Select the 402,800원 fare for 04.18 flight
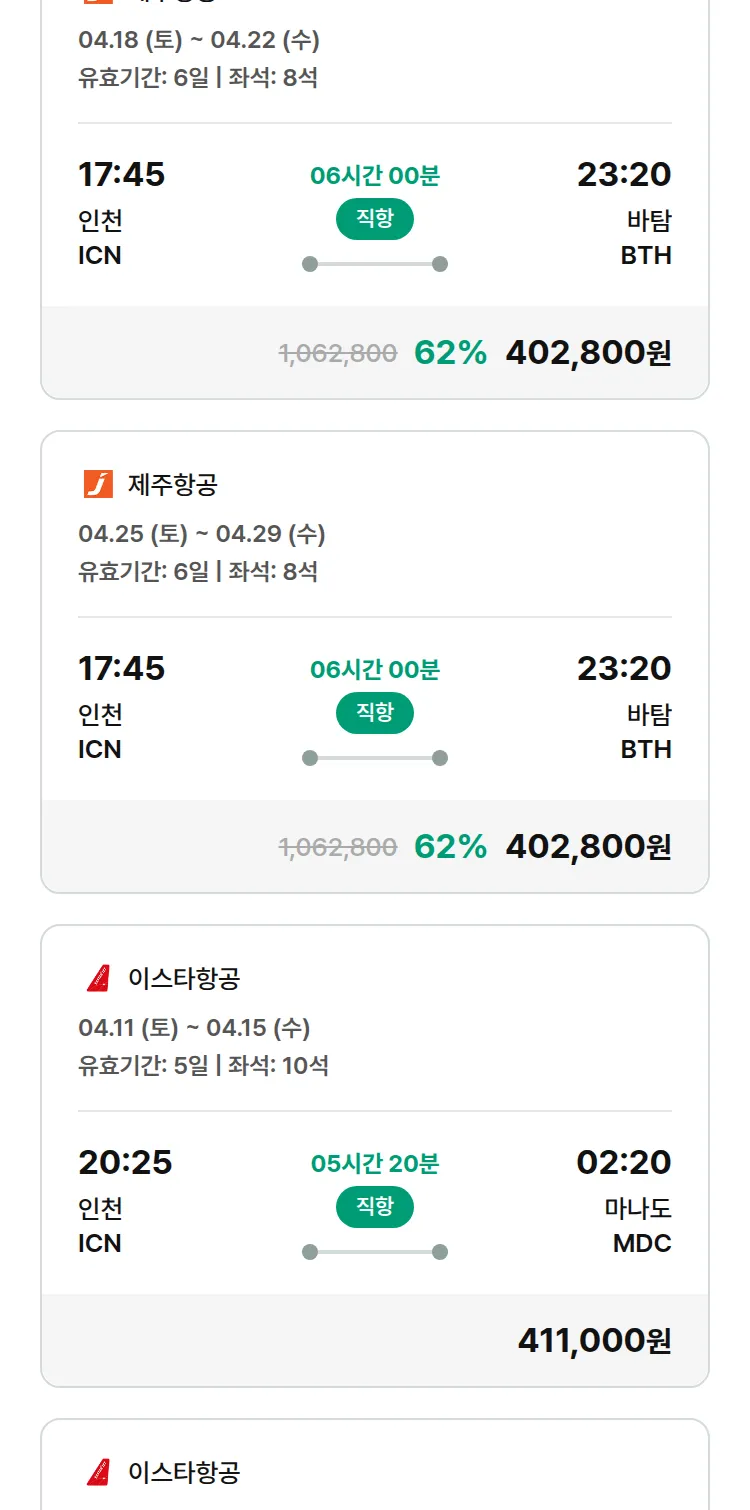The height and width of the screenshot is (1510, 750). (588, 352)
